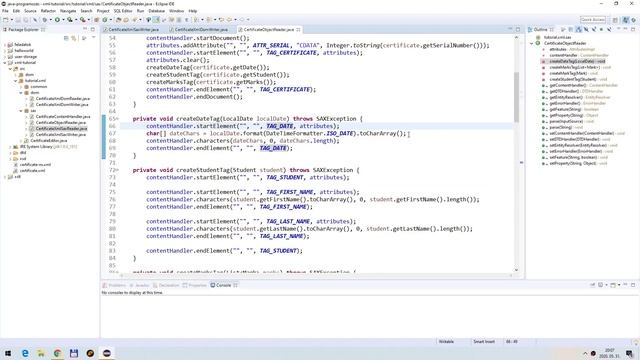
Task: Click the New Java Class toolbar icon
Action: point(105,20)
